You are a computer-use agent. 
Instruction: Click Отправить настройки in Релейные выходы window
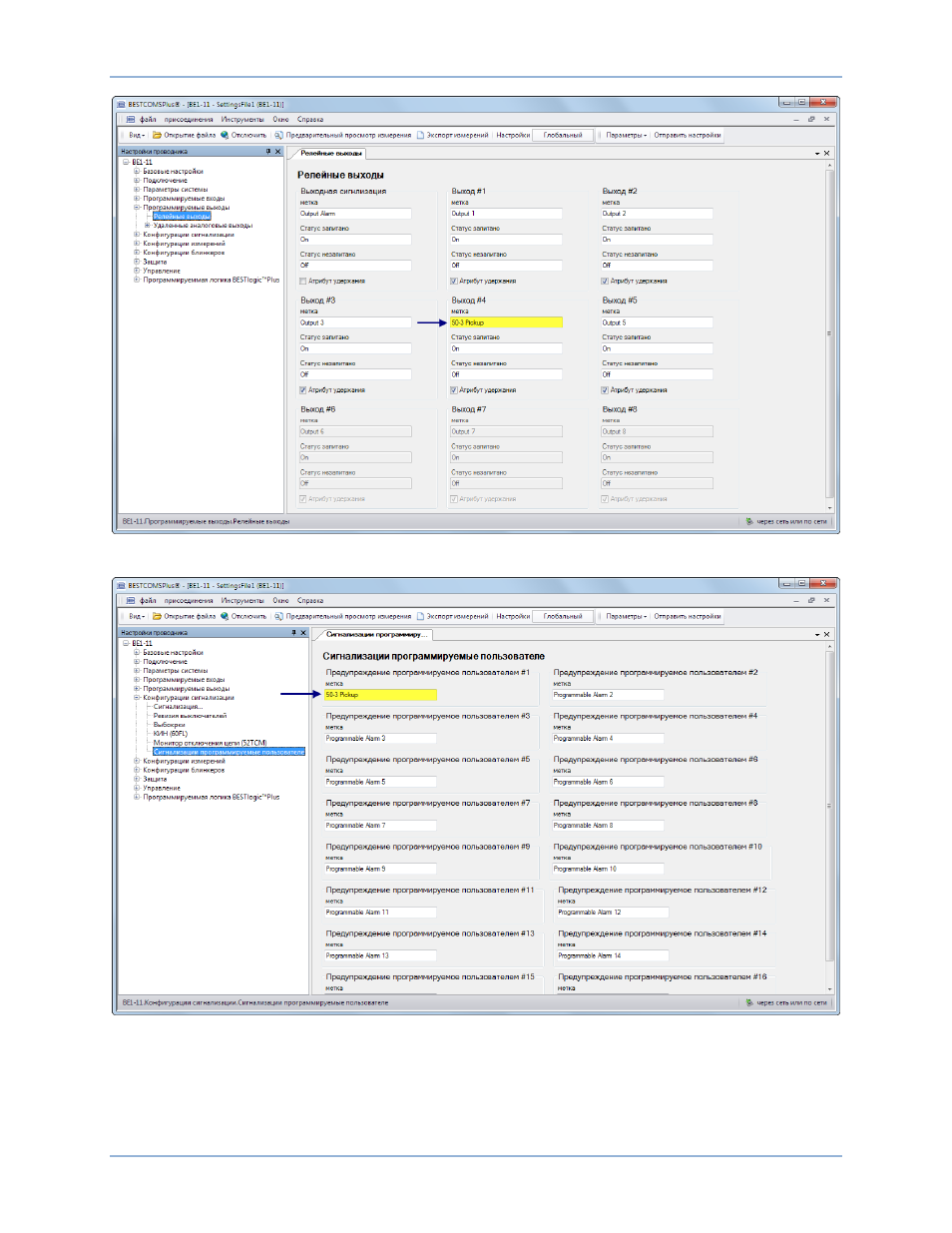tap(688, 135)
